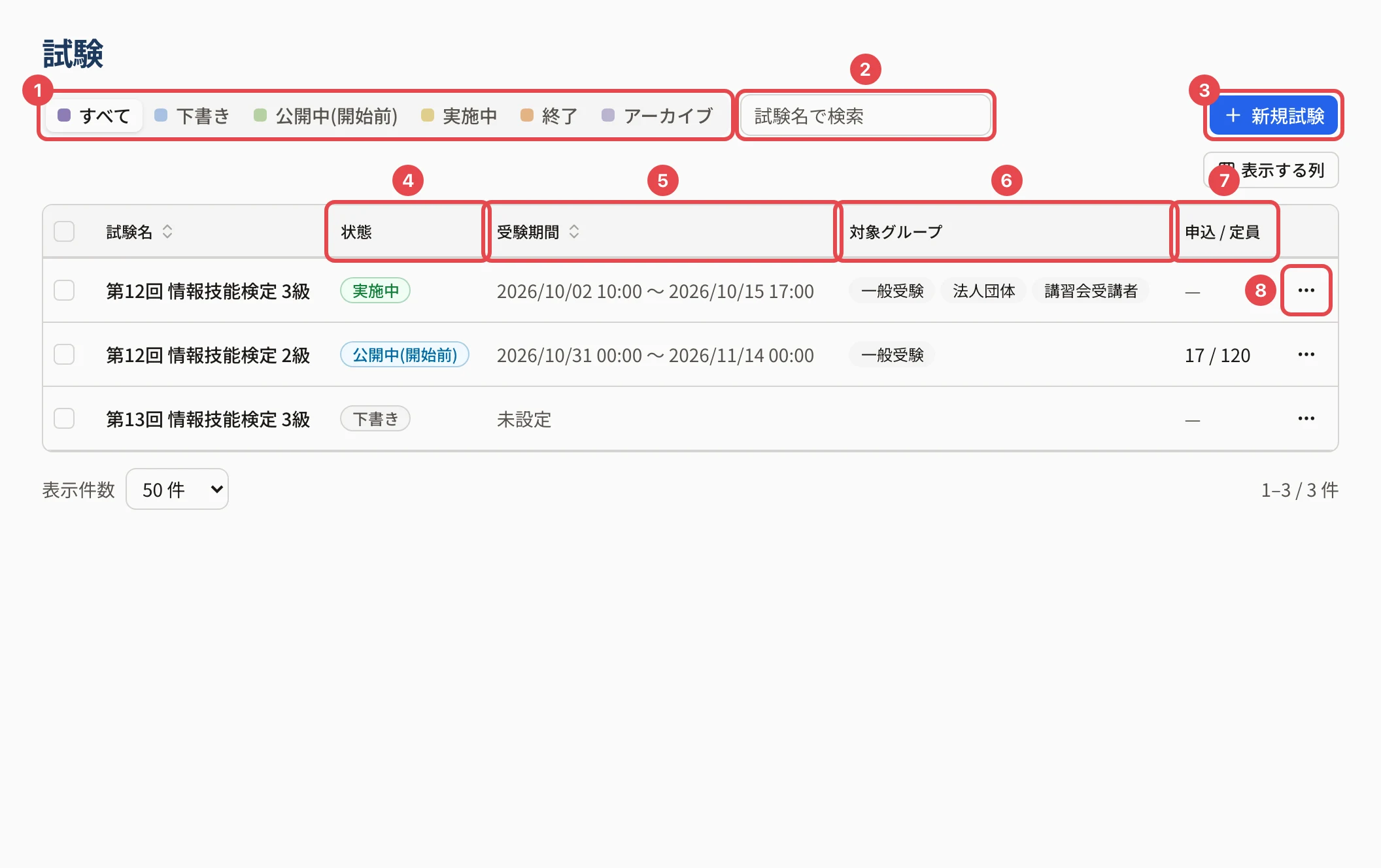
Task: Switch to the アーカイブ filter tab
Action: click(x=657, y=116)
